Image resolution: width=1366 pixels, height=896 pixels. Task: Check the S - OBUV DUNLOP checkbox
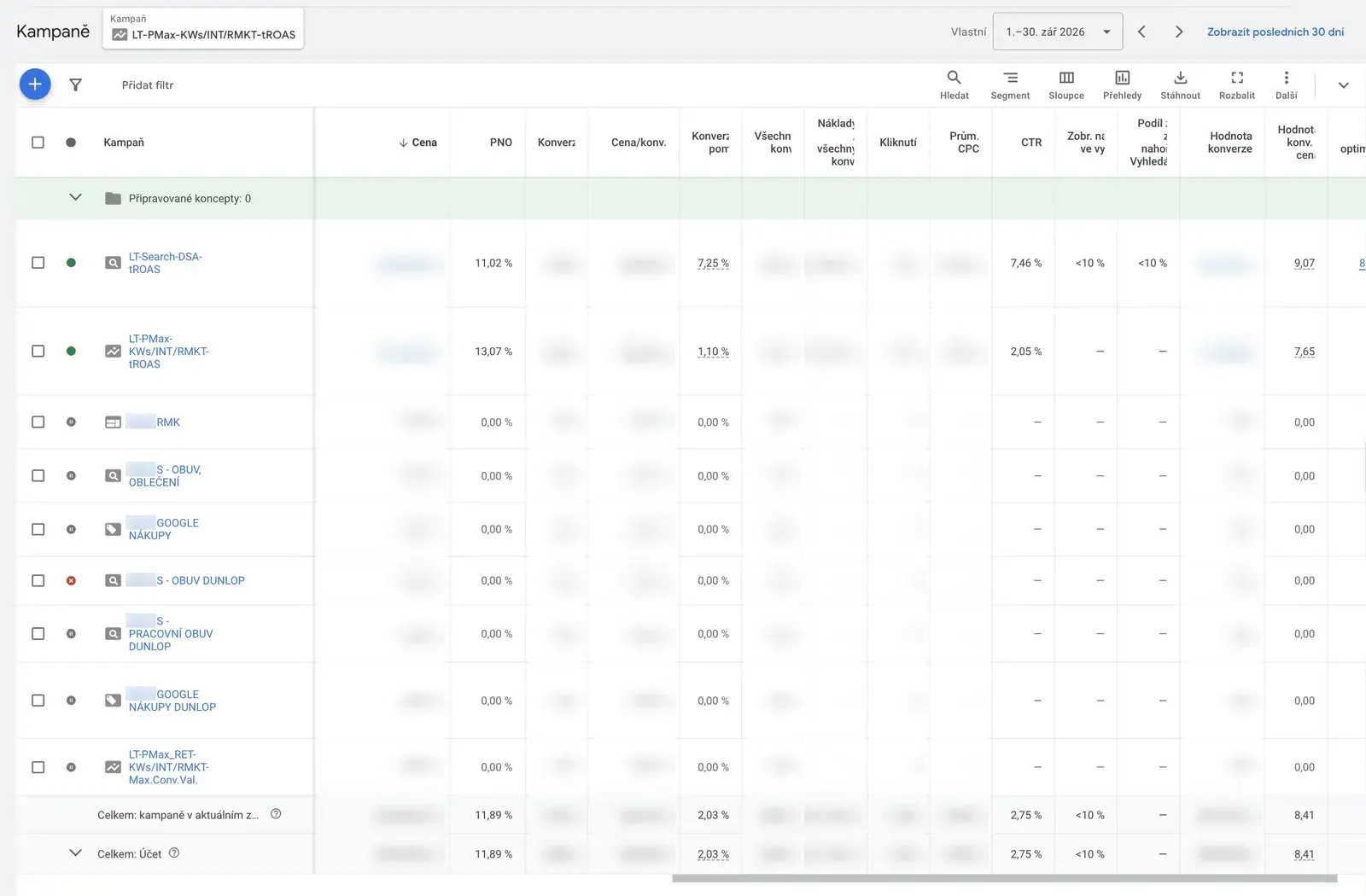pyautogui.click(x=38, y=580)
